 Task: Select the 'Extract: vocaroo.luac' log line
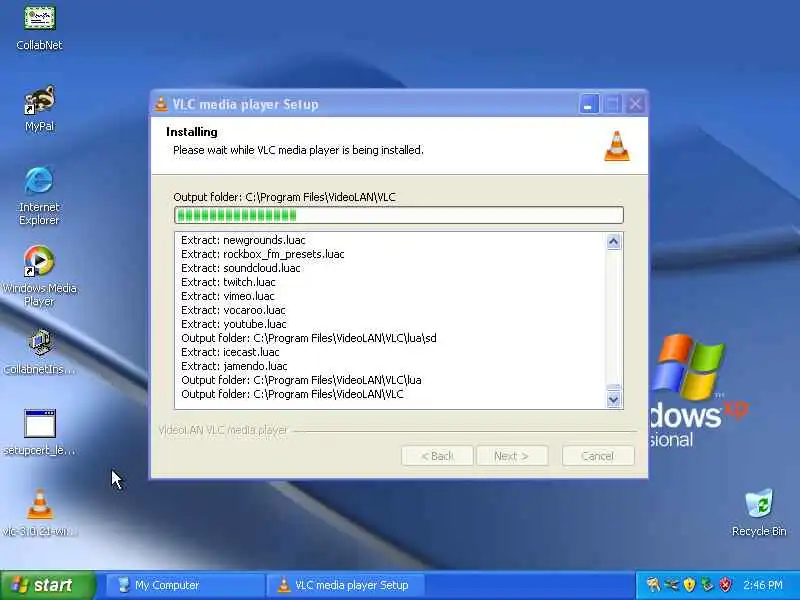point(233,310)
